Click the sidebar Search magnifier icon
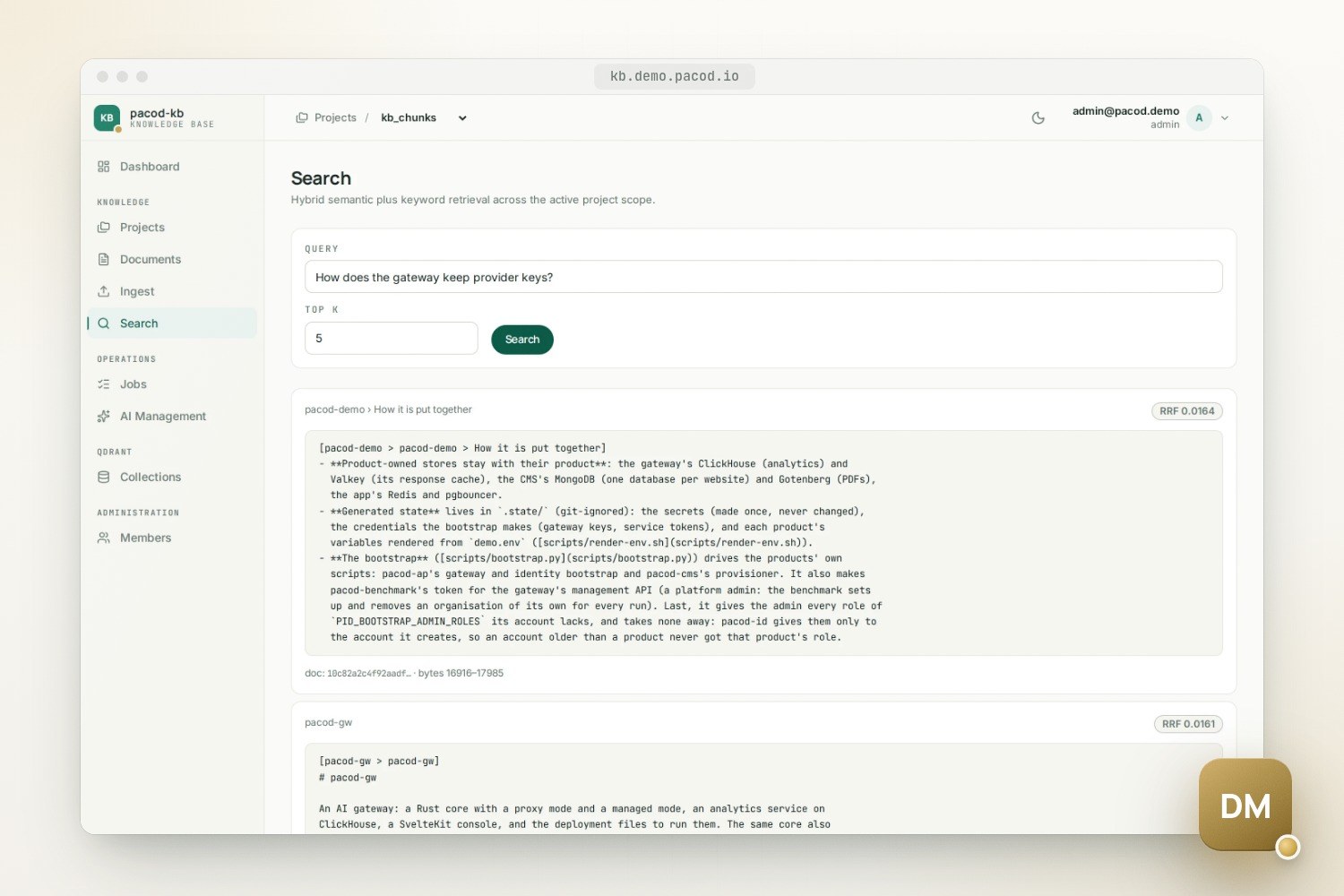 (104, 323)
